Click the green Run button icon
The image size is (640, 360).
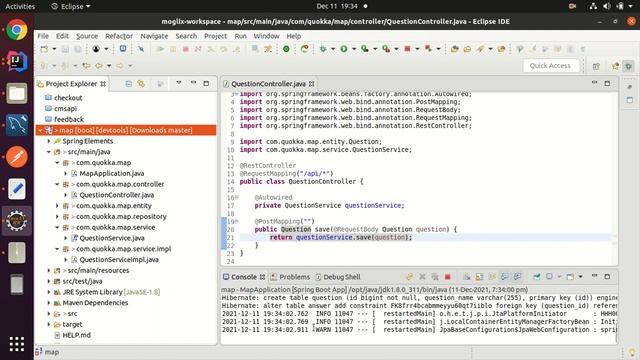(x=344, y=49)
